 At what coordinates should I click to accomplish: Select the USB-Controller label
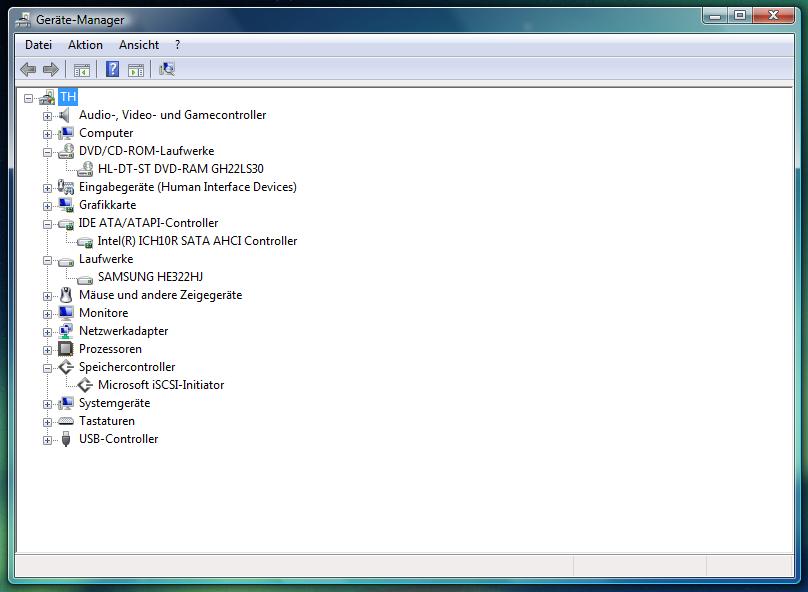118,439
